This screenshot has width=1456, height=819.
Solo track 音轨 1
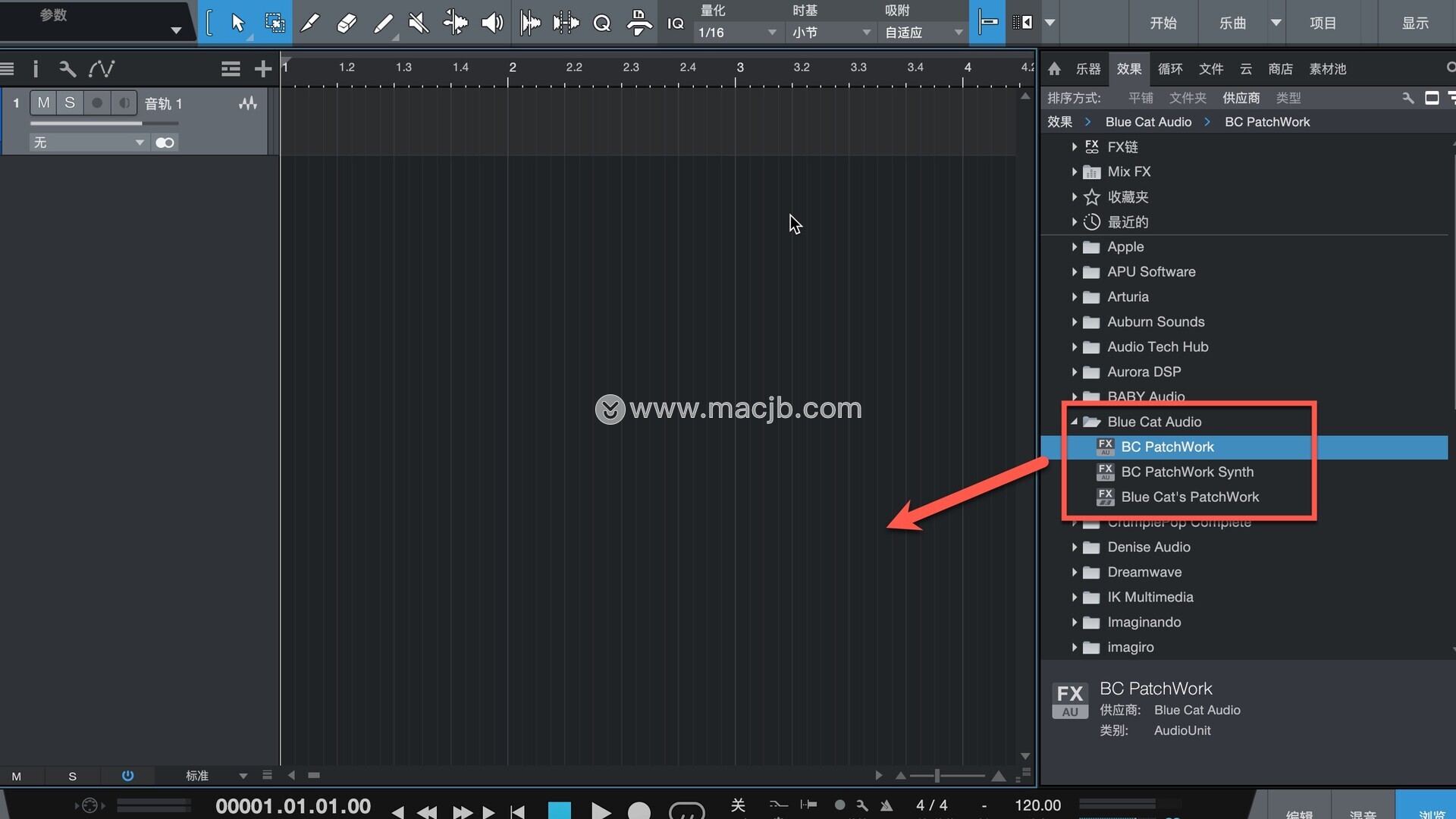(70, 103)
